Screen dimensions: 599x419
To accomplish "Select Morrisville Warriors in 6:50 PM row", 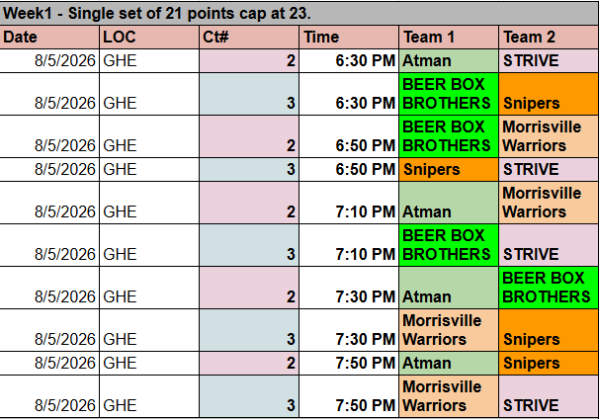I will click(548, 136).
